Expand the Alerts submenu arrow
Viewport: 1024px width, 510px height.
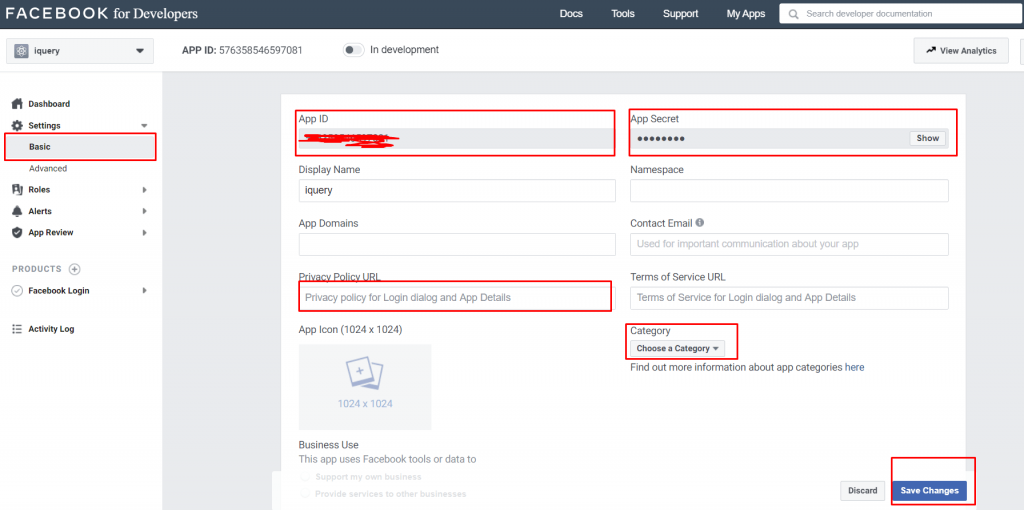point(144,211)
